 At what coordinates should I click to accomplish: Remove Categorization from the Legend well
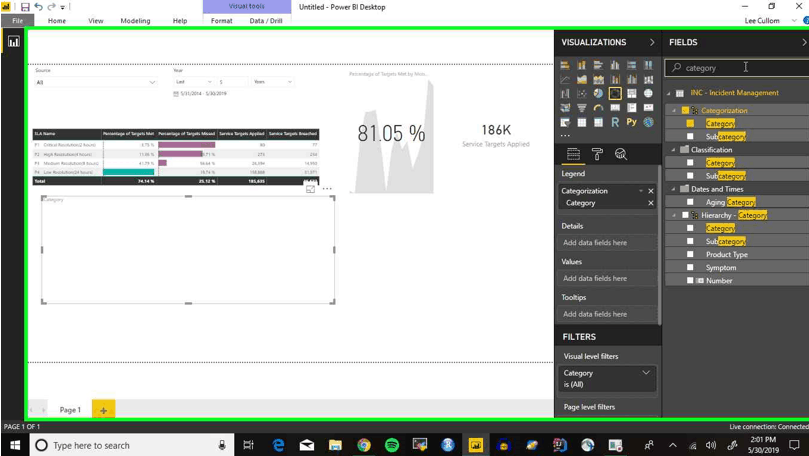pos(651,191)
